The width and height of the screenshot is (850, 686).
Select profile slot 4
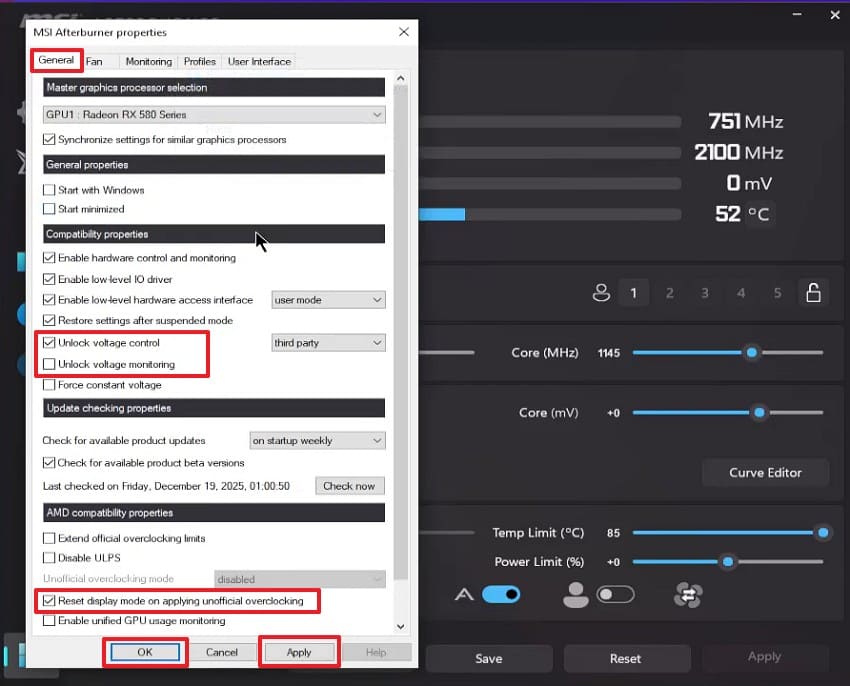(x=741, y=293)
